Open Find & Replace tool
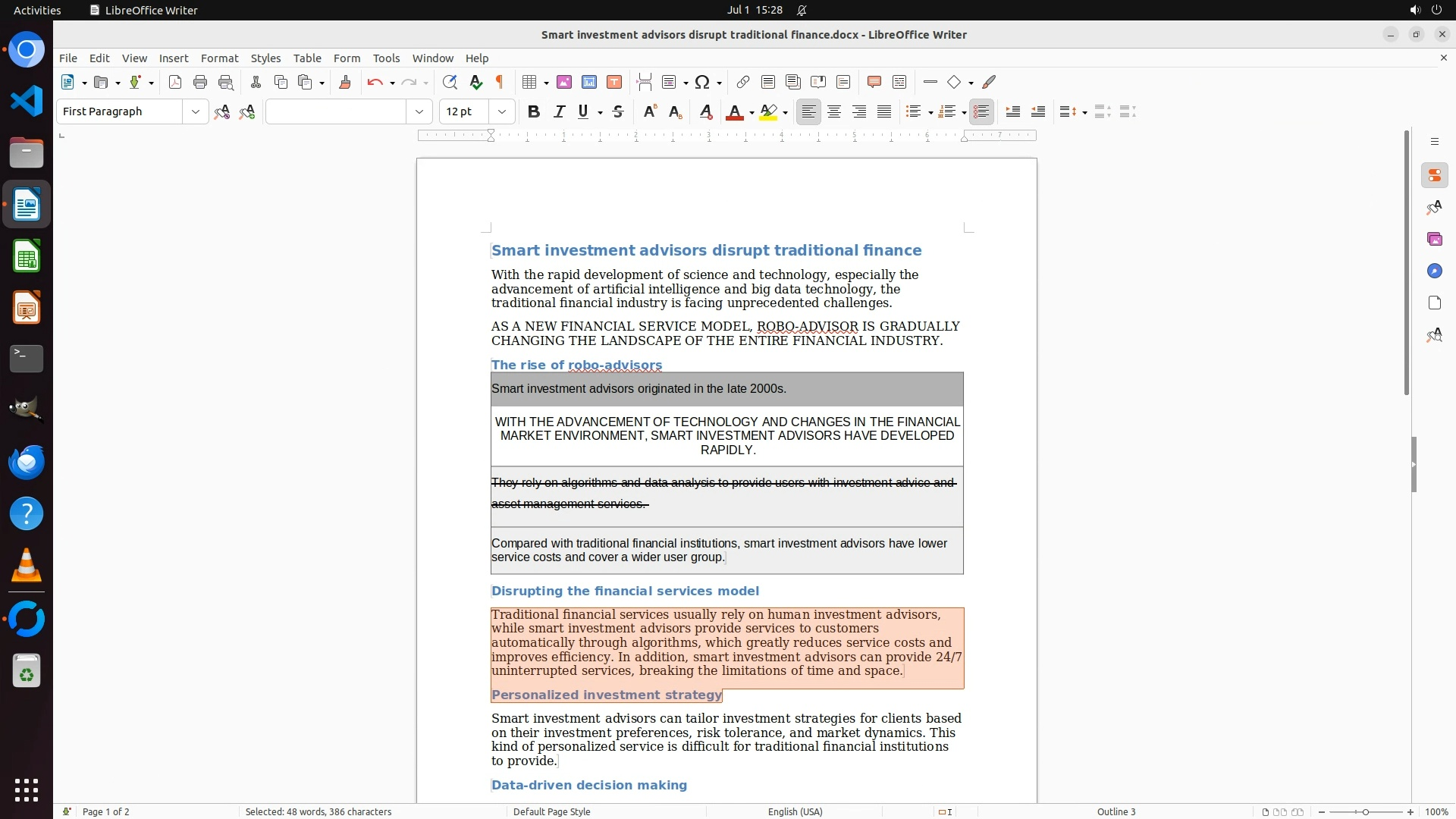The image size is (1456, 819). pos(450,82)
